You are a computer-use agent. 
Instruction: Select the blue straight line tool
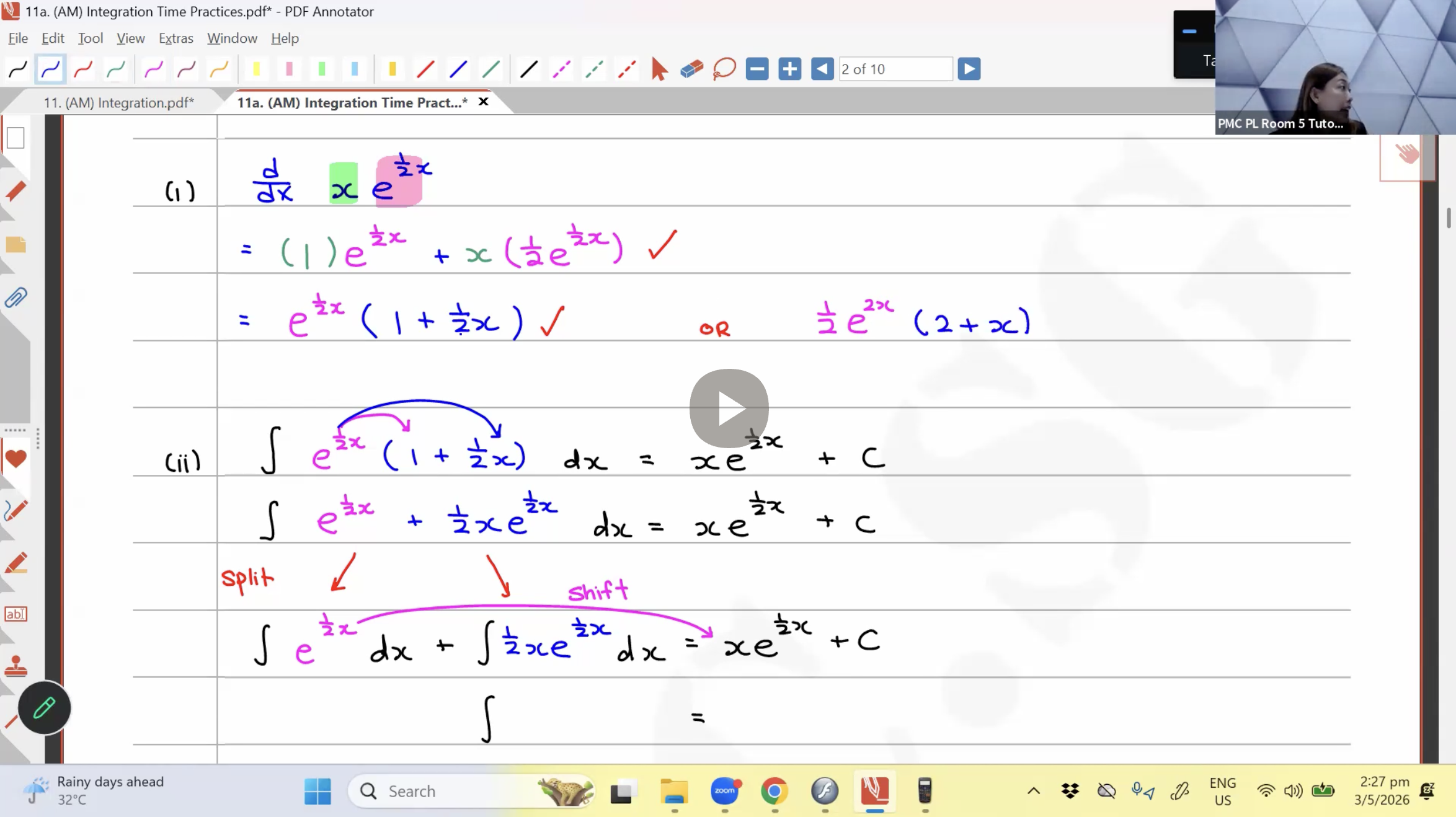(x=458, y=69)
